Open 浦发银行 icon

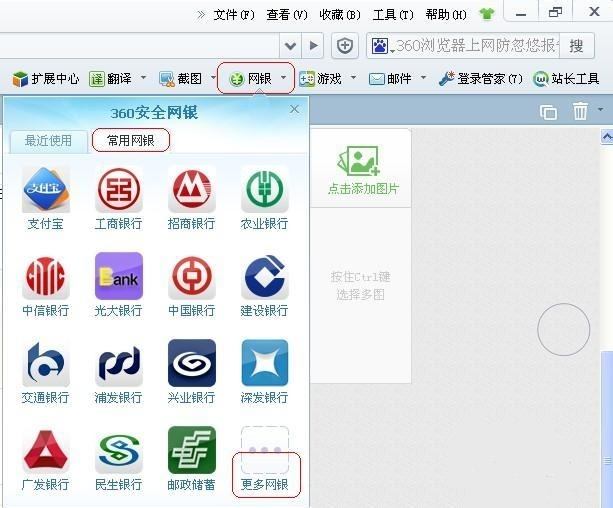pyautogui.click(x=118, y=363)
